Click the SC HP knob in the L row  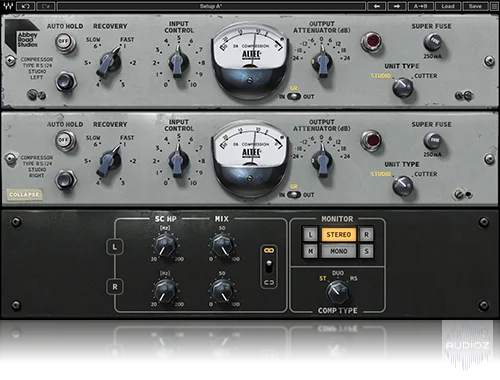click(165, 246)
